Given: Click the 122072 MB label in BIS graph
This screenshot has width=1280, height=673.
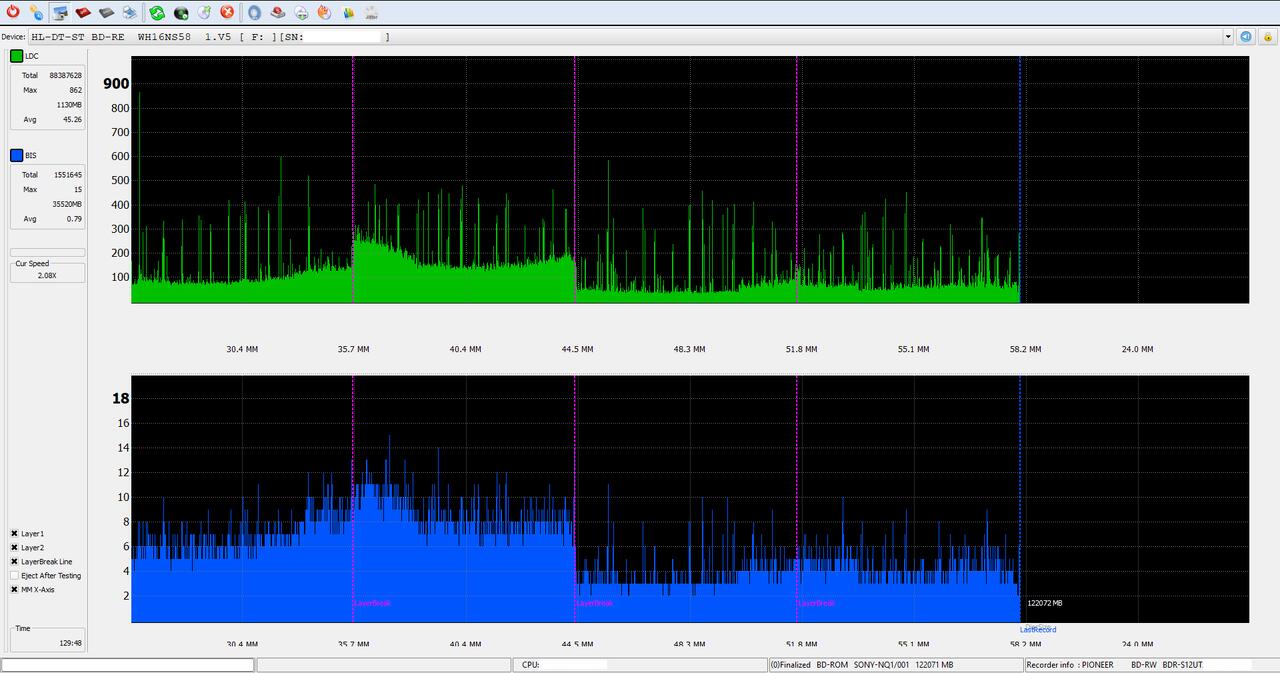Looking at the screenshot, I should pos(1045,603).
